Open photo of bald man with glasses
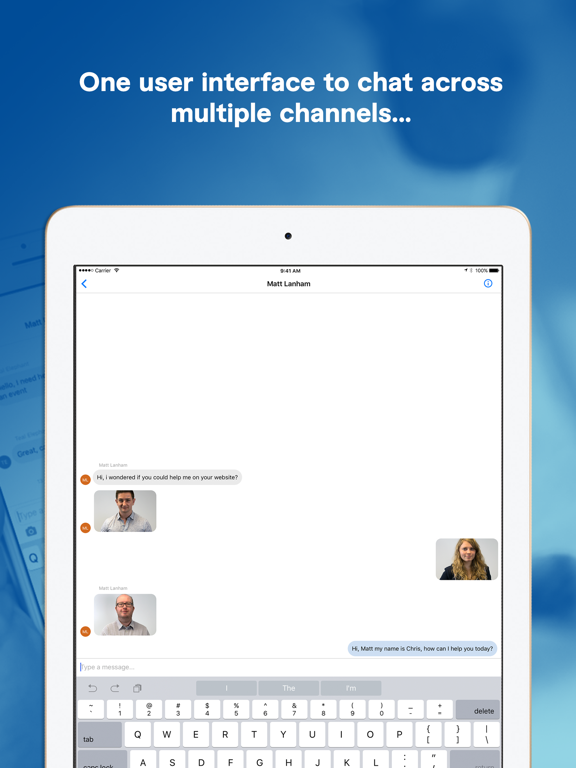This screenshot has width=576, height=768. point(125,615)
